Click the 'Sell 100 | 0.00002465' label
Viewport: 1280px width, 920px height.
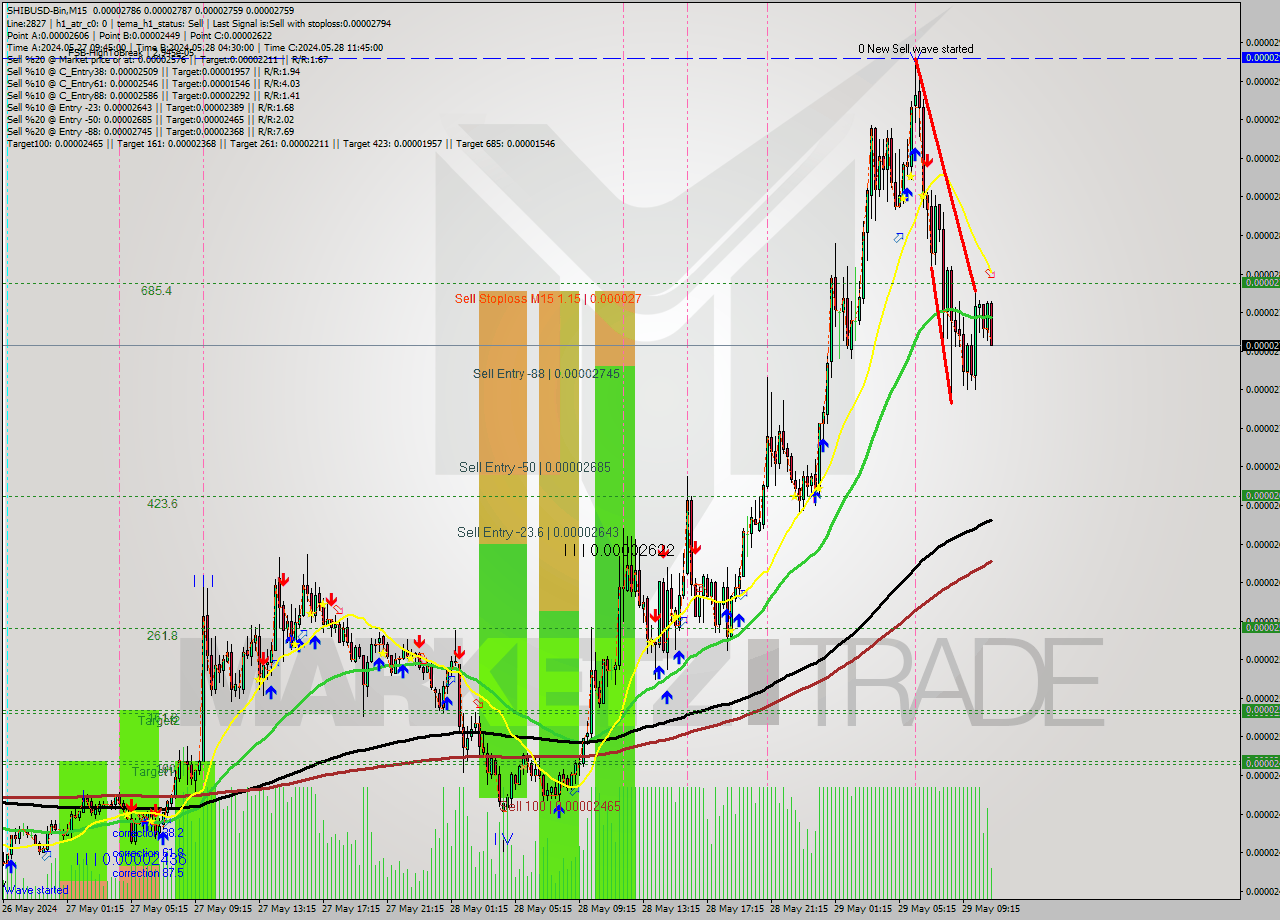560,806
